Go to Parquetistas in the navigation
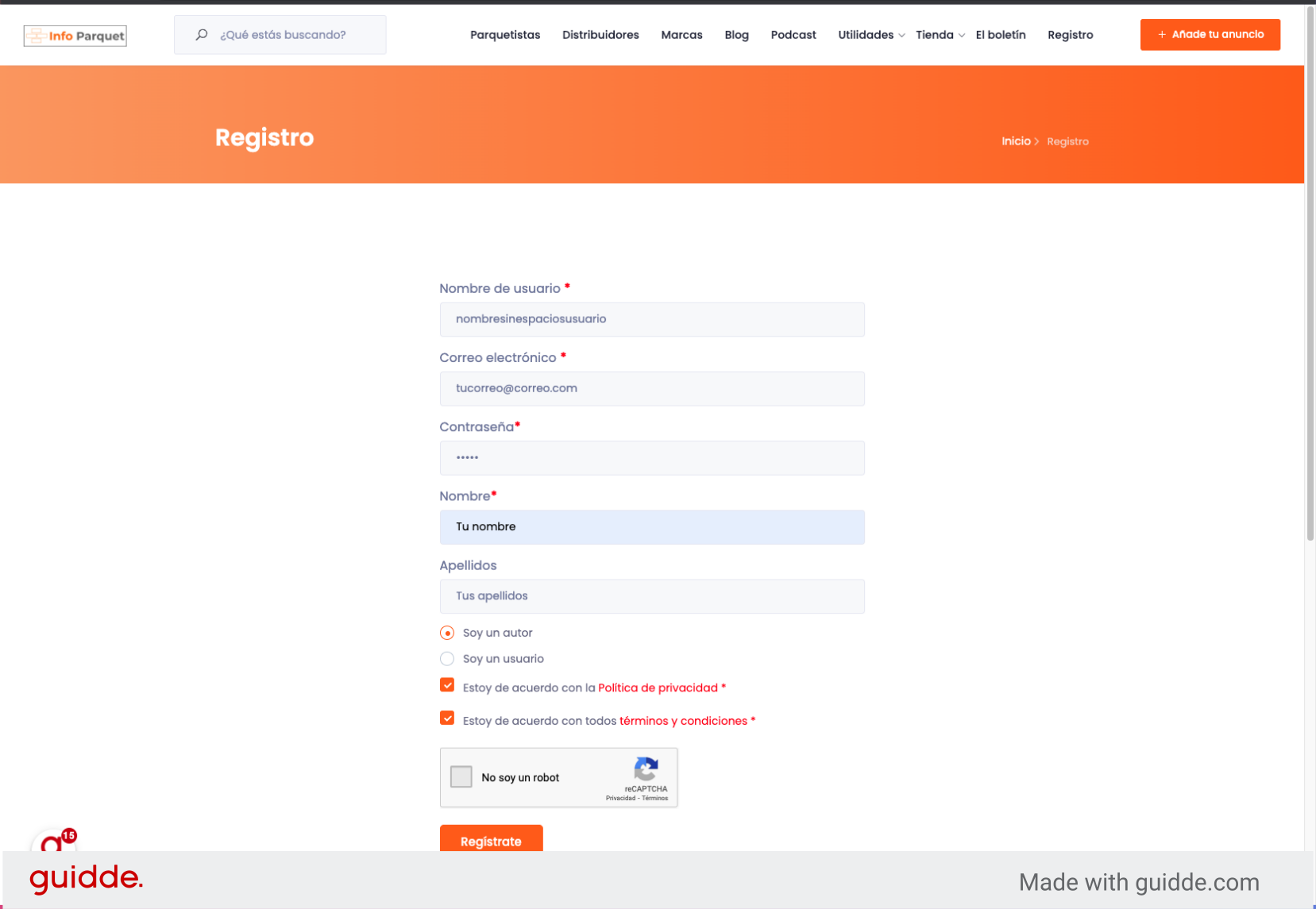Viewport: 1316px width, 909px height. pyautogui.click(x=505, y=35)
